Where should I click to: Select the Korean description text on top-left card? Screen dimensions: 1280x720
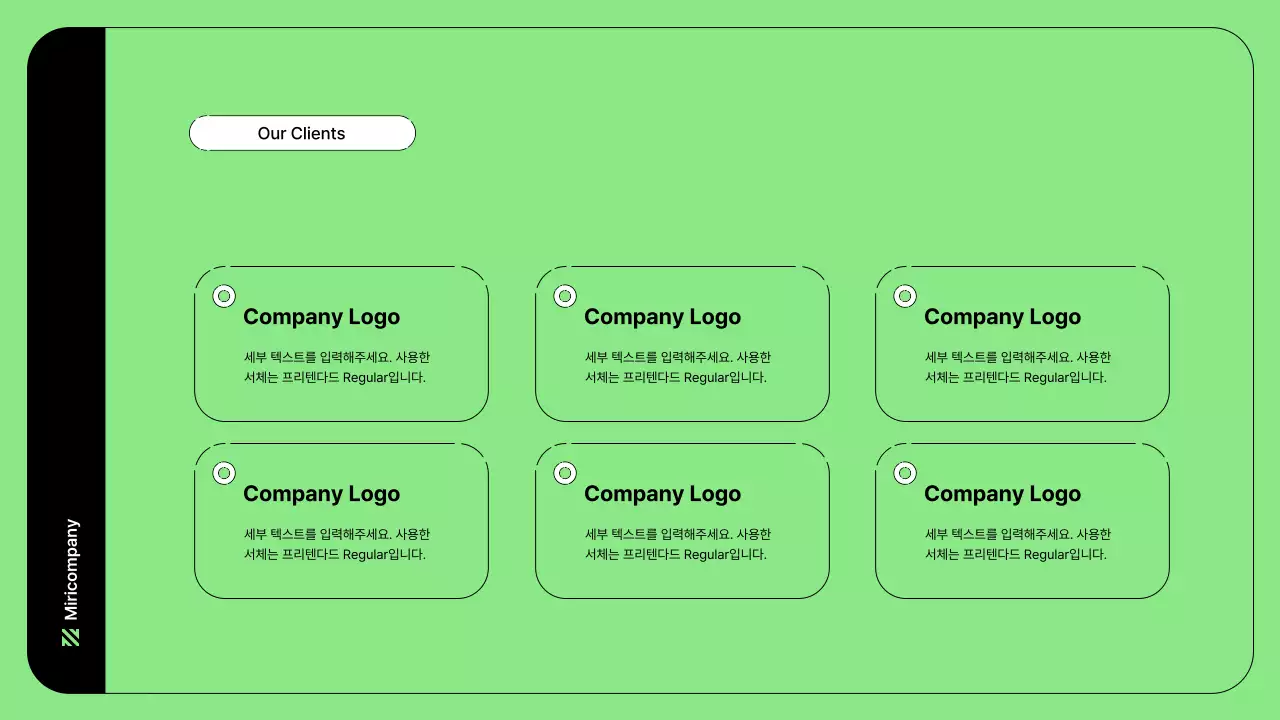[x=337, y=367]
